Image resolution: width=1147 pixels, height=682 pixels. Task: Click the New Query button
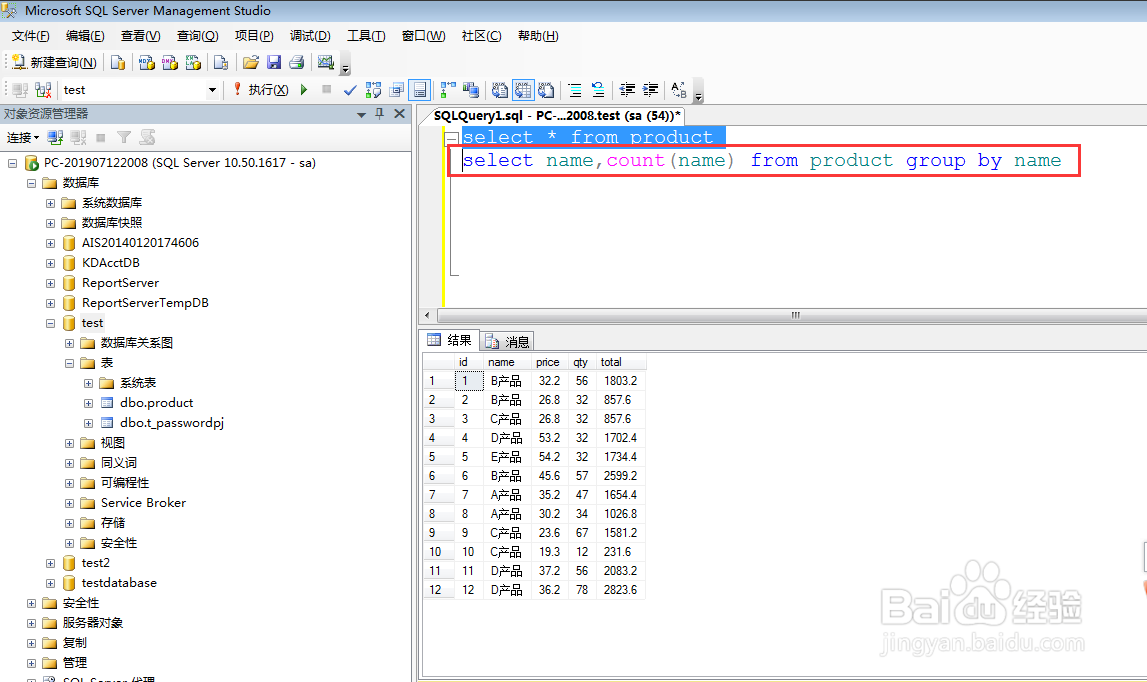pyautogui.click(x=54, y=63)
